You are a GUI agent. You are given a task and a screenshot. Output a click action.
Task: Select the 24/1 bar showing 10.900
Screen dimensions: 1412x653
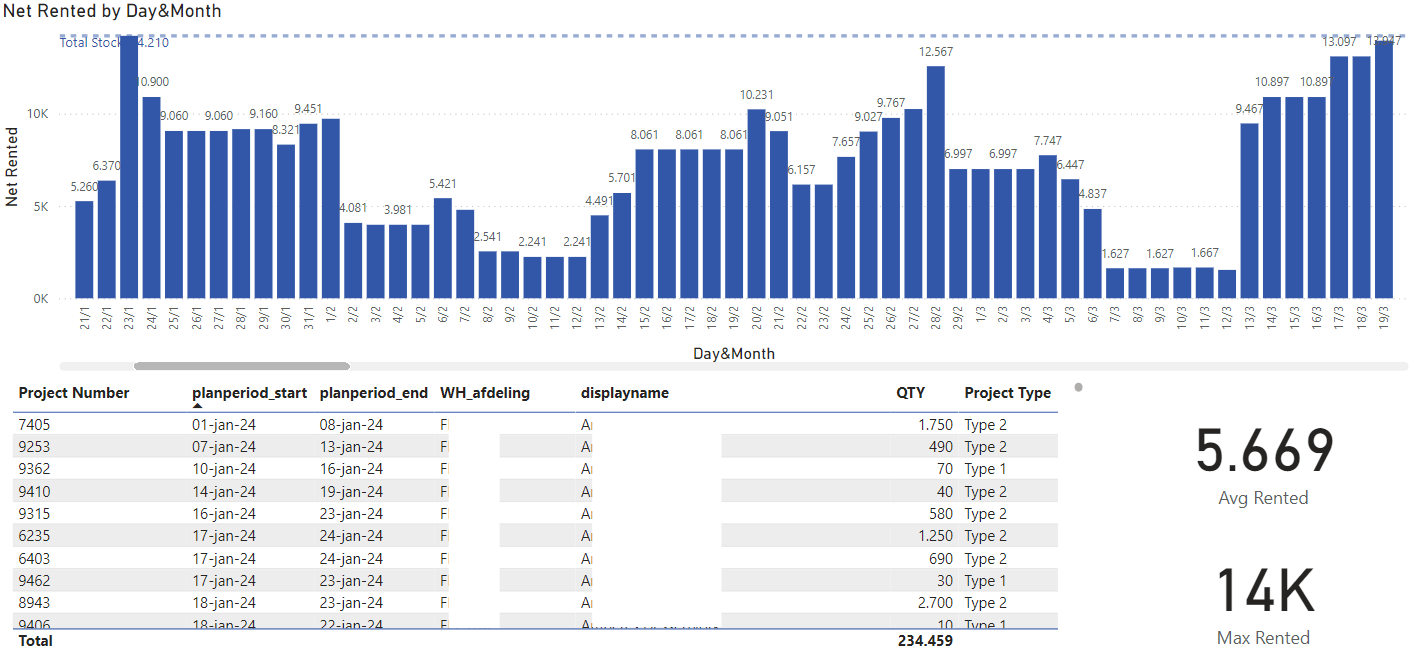coord(151,197)
